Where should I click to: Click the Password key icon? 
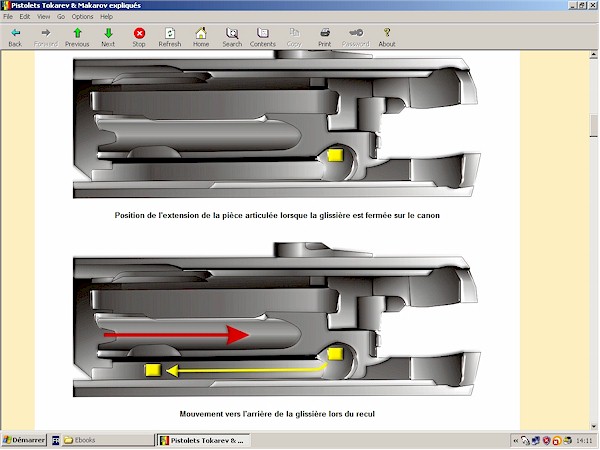[356, 37]
